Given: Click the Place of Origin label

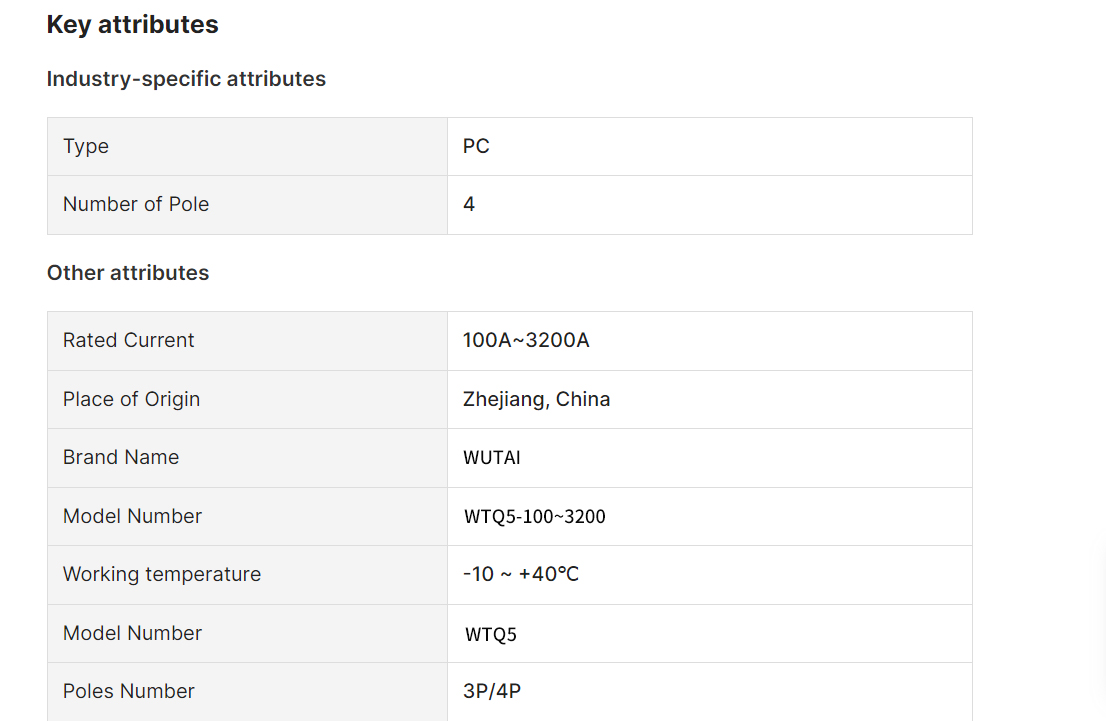Looking at the screenshot, I should (131, 399).
